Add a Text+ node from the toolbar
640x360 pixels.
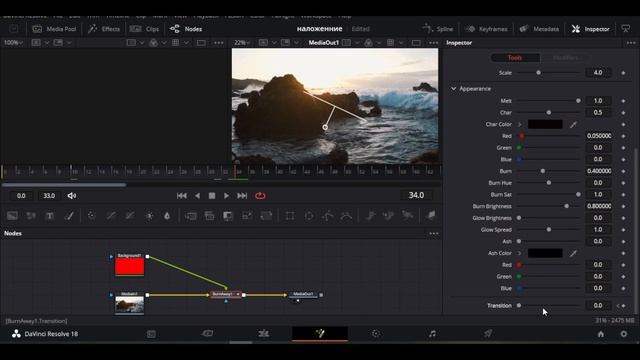pos(50,216)
